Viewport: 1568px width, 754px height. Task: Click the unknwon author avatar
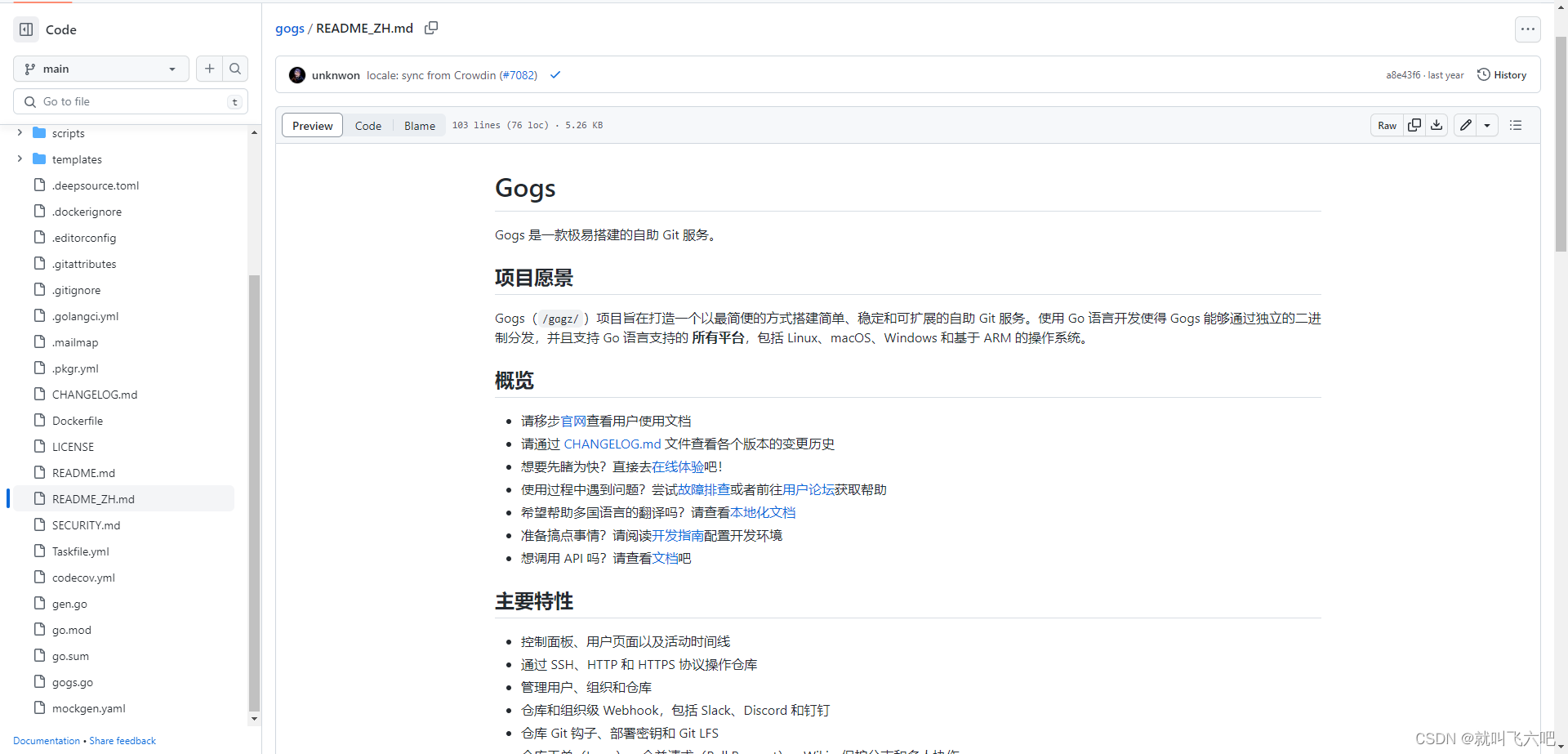(297, 75)
